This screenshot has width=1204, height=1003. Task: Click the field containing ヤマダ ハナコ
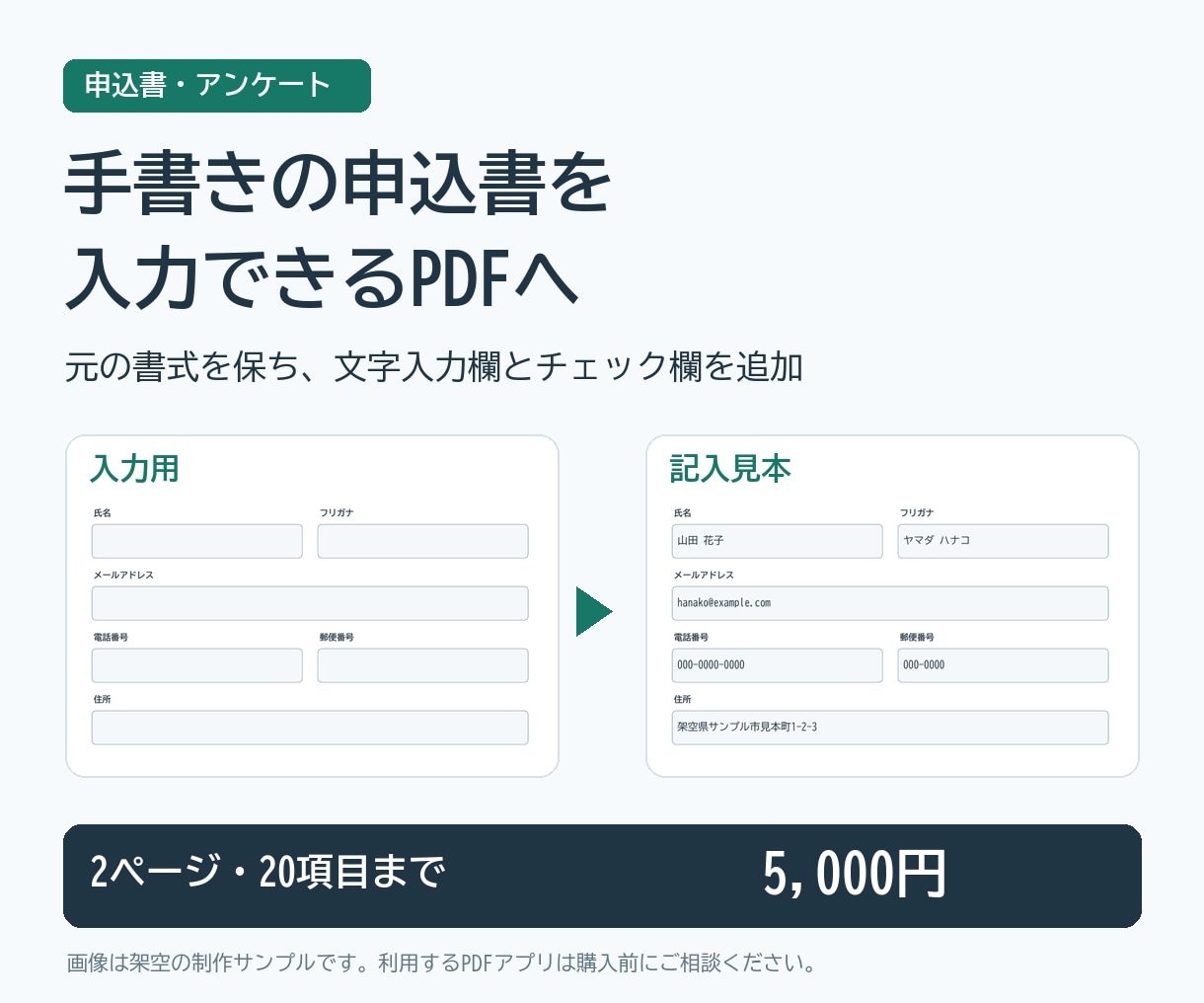(x=1003, y=541)
